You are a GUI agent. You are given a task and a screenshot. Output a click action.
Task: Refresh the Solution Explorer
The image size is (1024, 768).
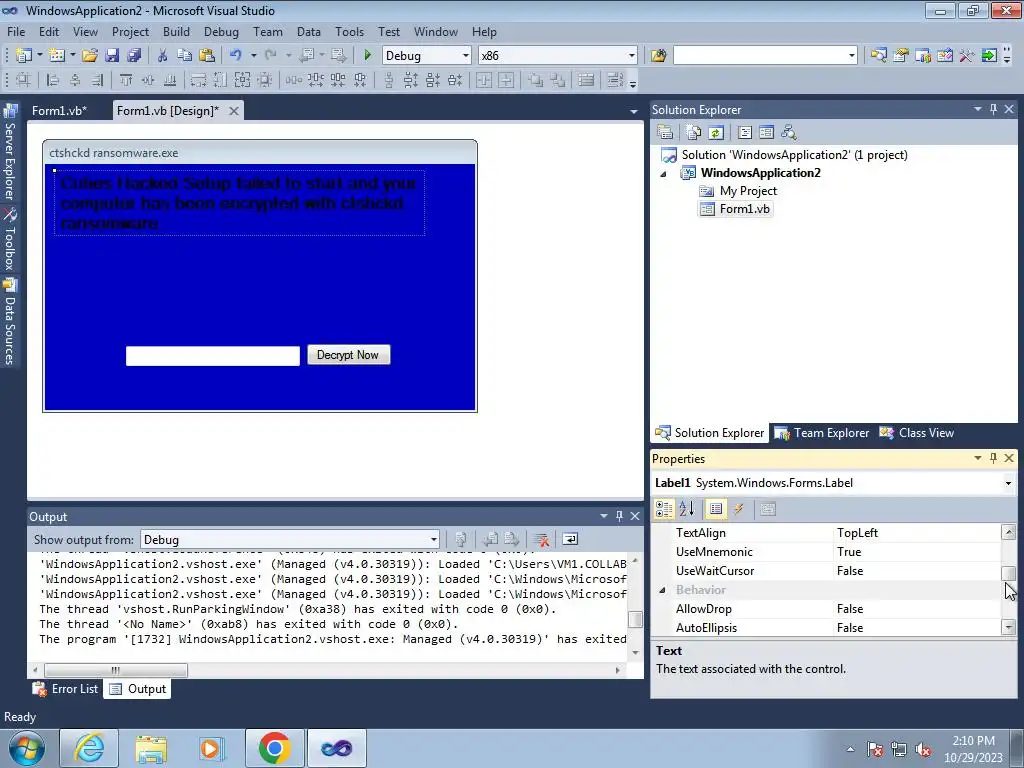click(716, 133)
